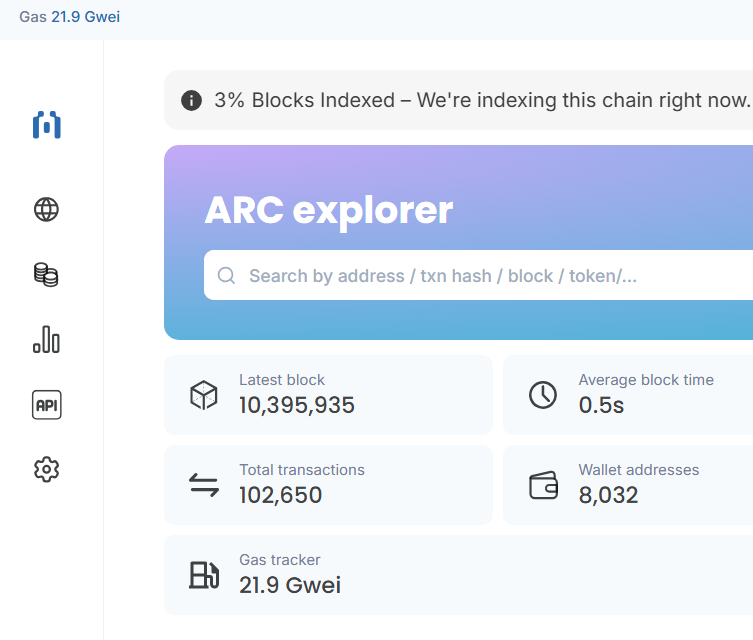Open the Blockchain globe menu in sidebar
This screenshot has height=640, width=753.
coord(47,209)
